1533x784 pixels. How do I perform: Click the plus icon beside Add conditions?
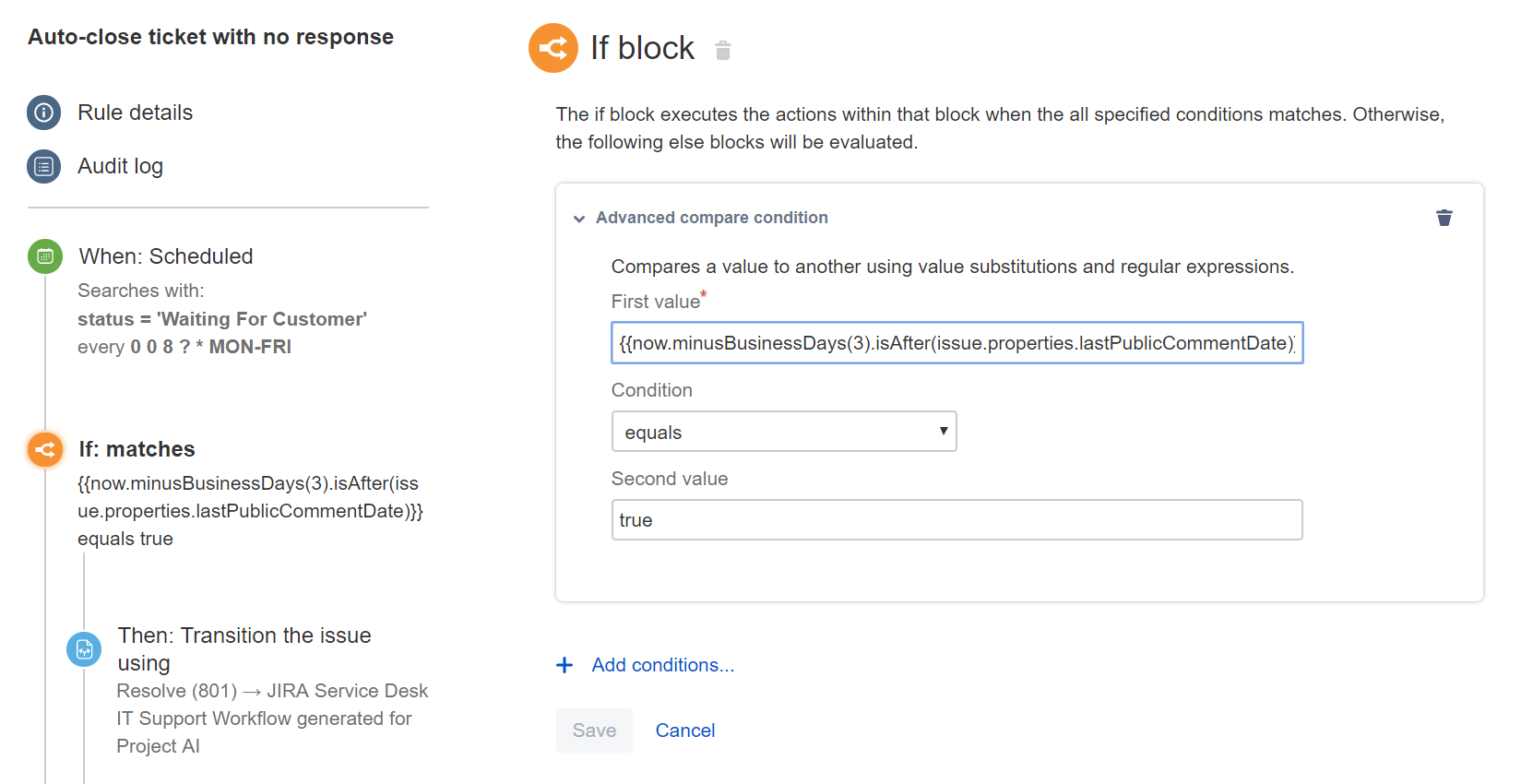point(564,665)
